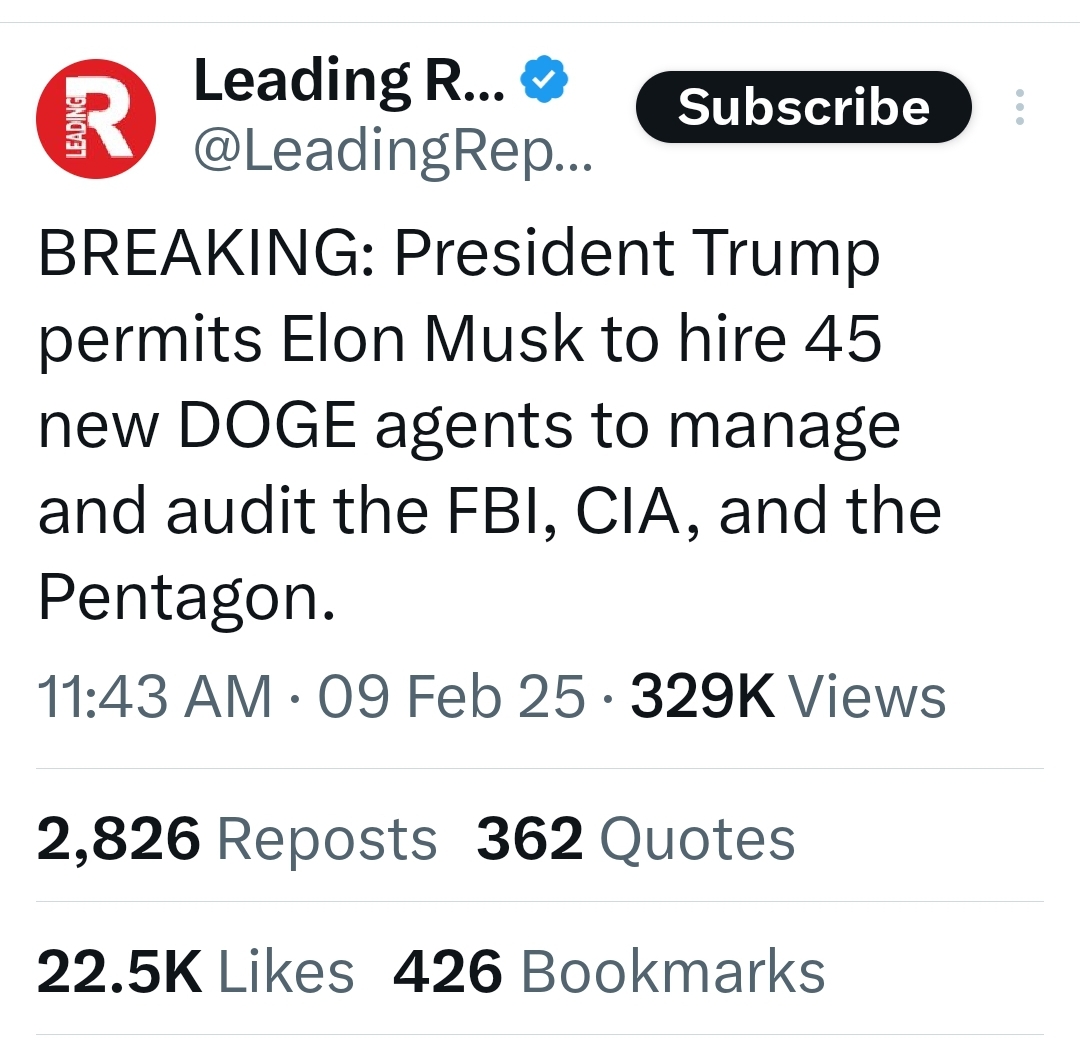This screenshot has height=1044, width=1080.
Task: Open the 22.5K Likes list
Action: 196,971
